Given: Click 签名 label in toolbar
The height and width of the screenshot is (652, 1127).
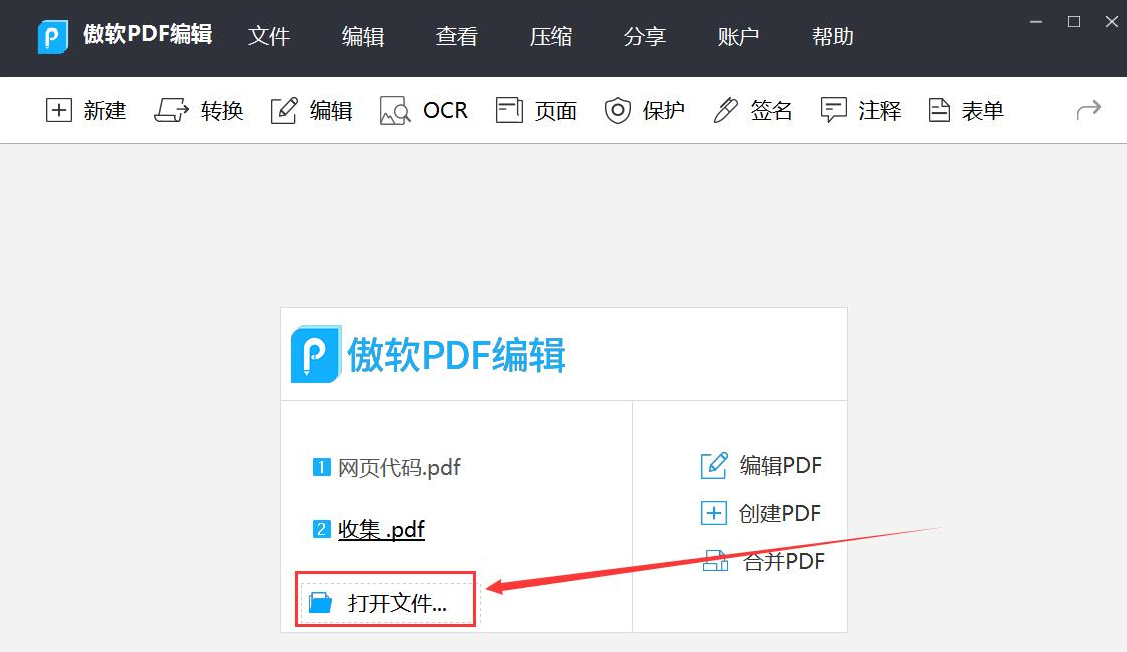Looking at the screenshot, I should click(771, 111).
